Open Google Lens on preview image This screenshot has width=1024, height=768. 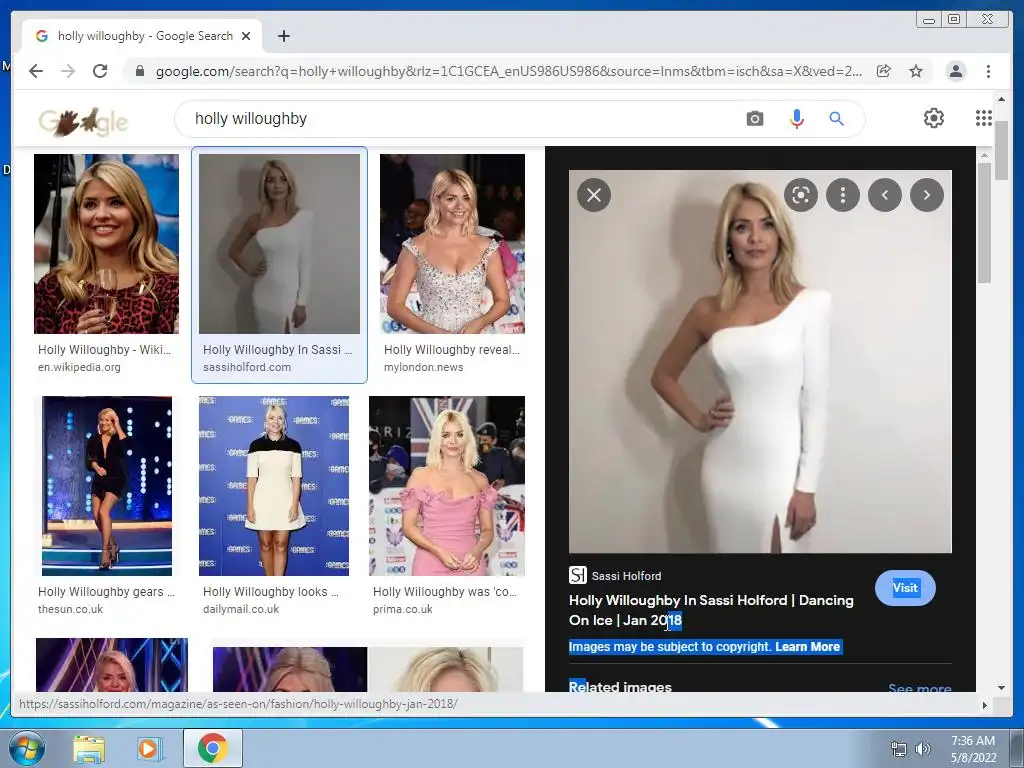point(801,195)
